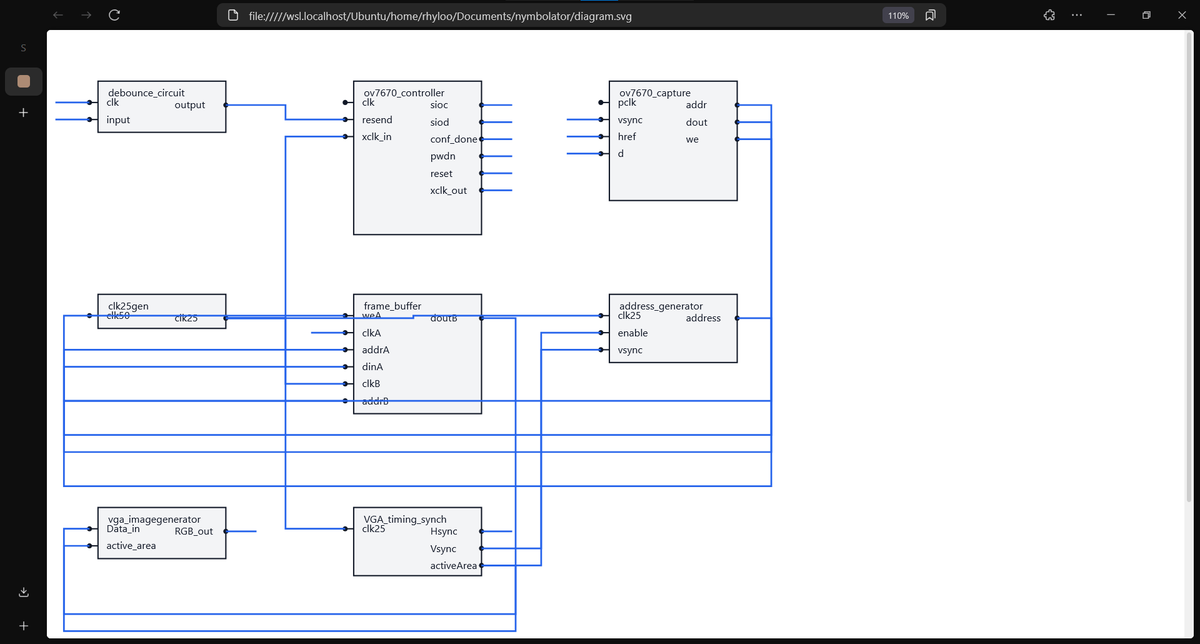Select the ov7670_capture block title

pos(655,93)
